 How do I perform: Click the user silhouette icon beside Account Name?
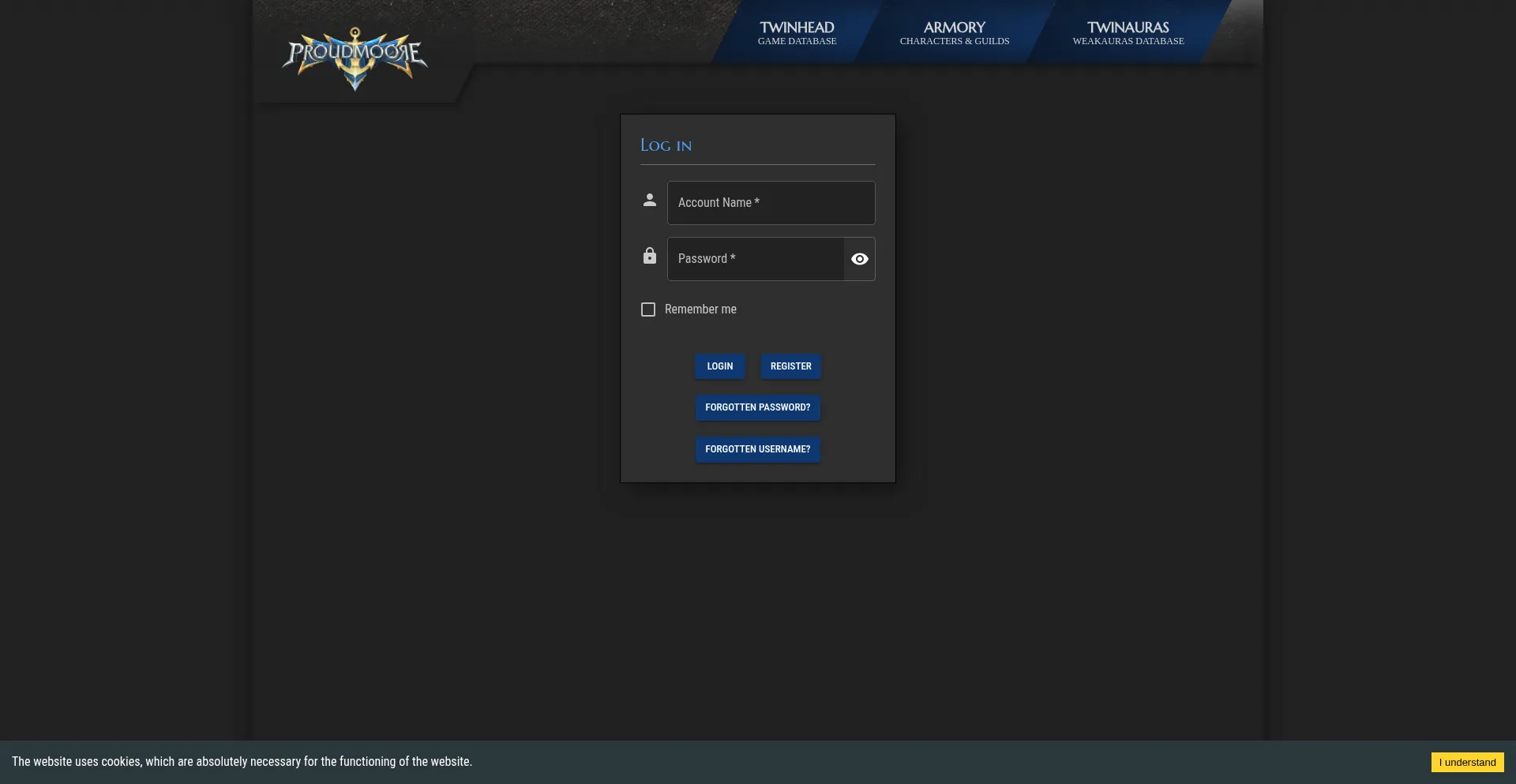tap(649, 201)
